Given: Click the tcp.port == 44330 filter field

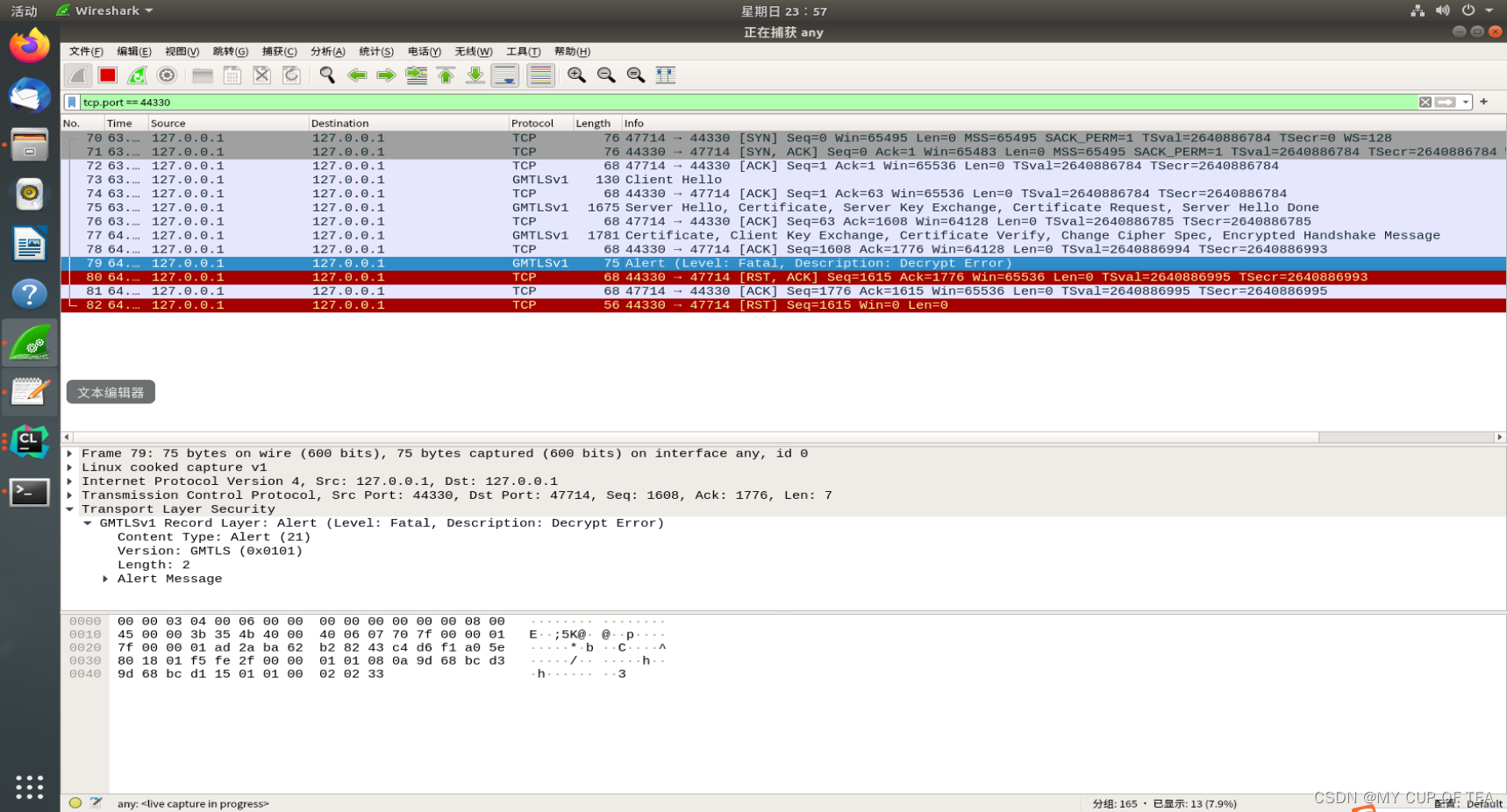Looking at the screenshot, I should click(x=747, y=103).
